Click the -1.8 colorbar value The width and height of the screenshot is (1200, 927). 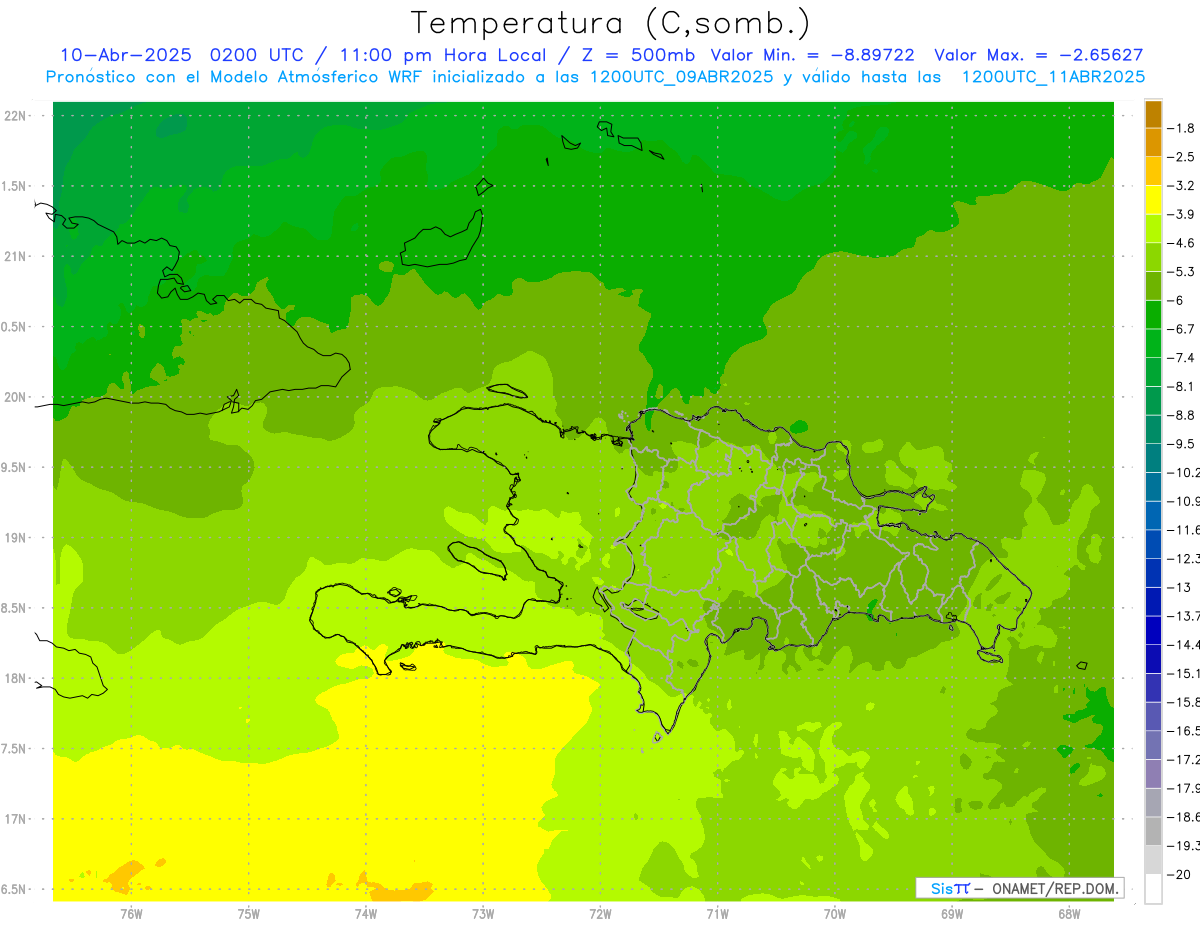[x=1181, y=128]
